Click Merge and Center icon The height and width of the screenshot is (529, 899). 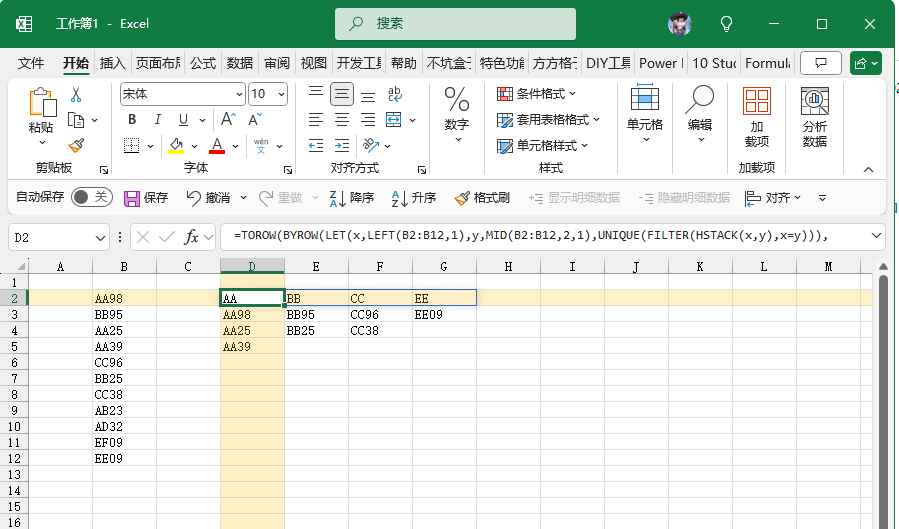point(394,120)
